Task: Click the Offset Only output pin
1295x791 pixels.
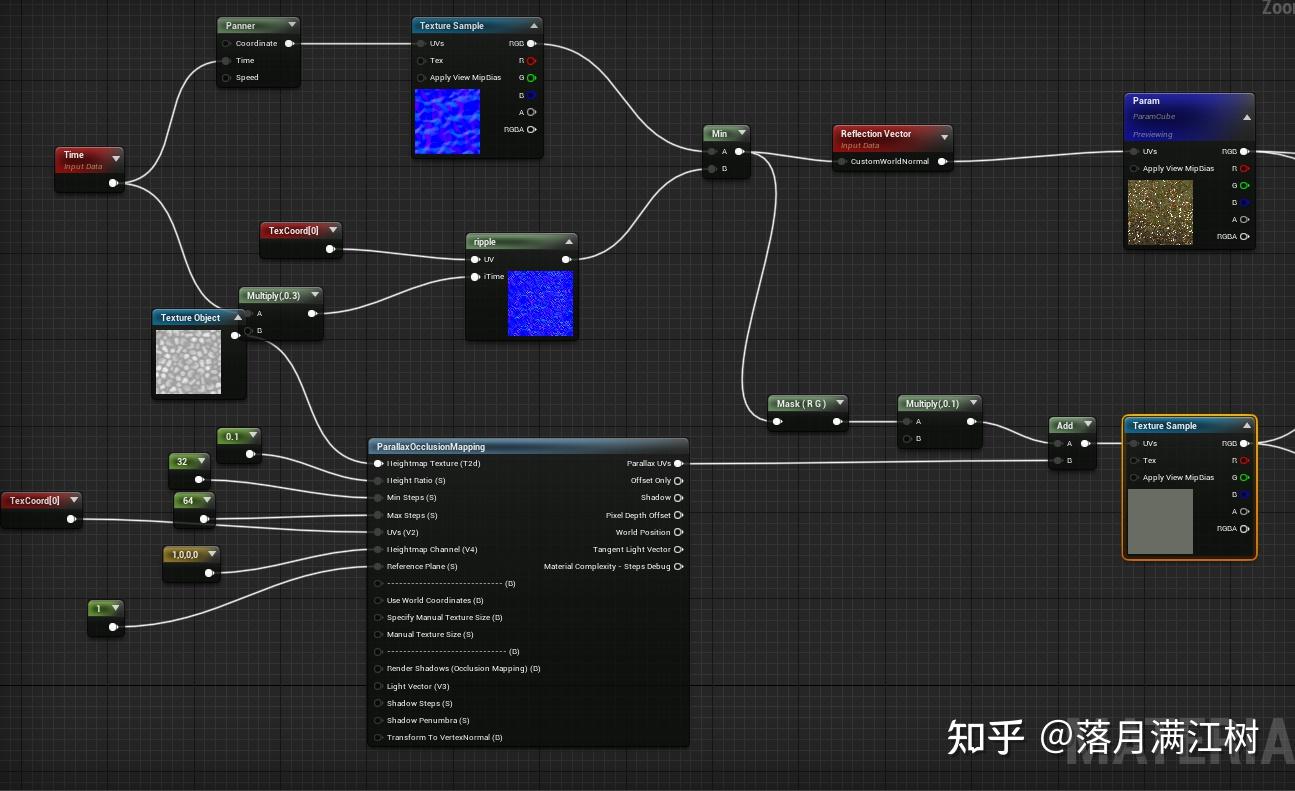Action: [x=679, y=480]
